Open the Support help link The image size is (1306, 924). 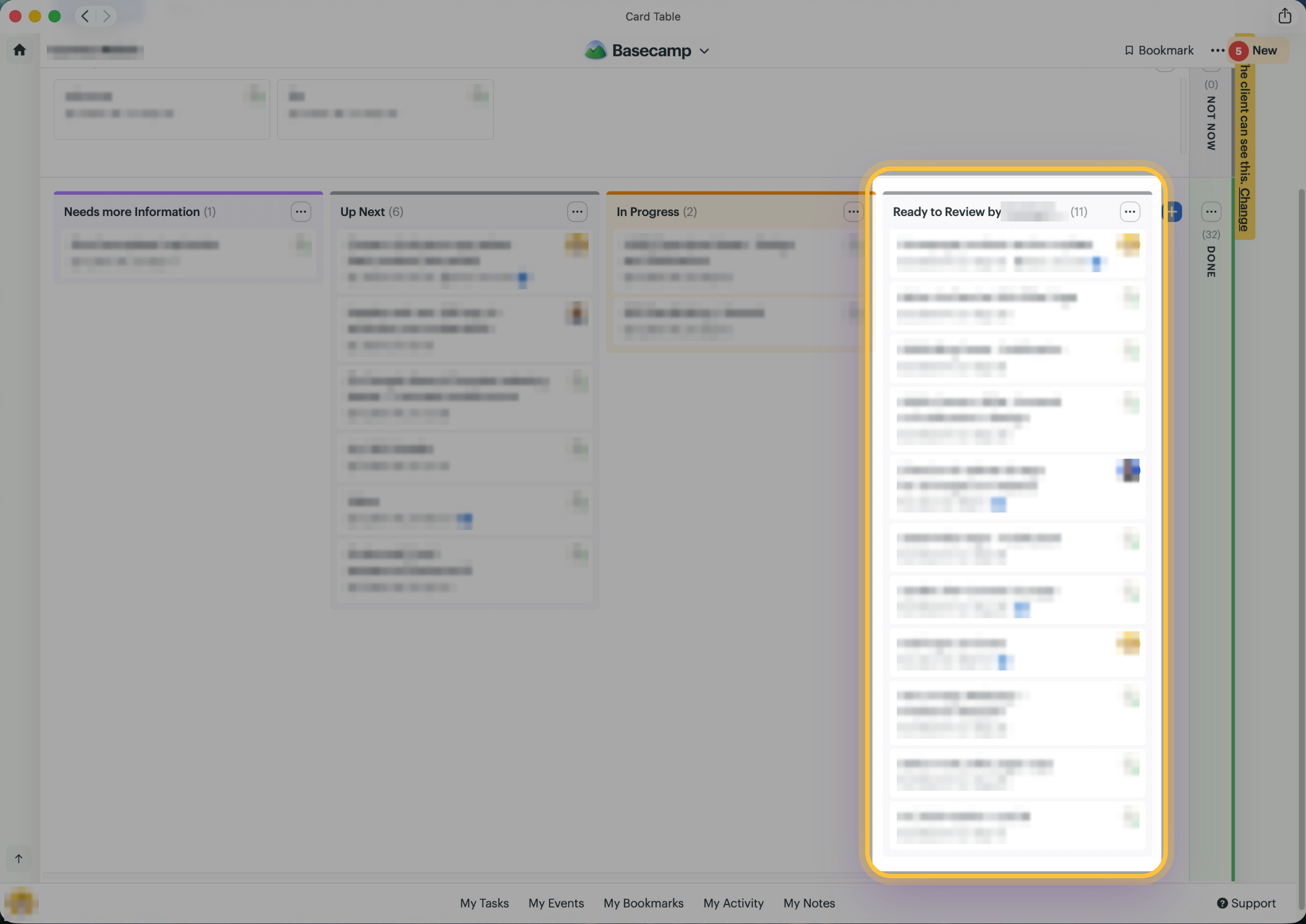click(x=1246, y=903)
